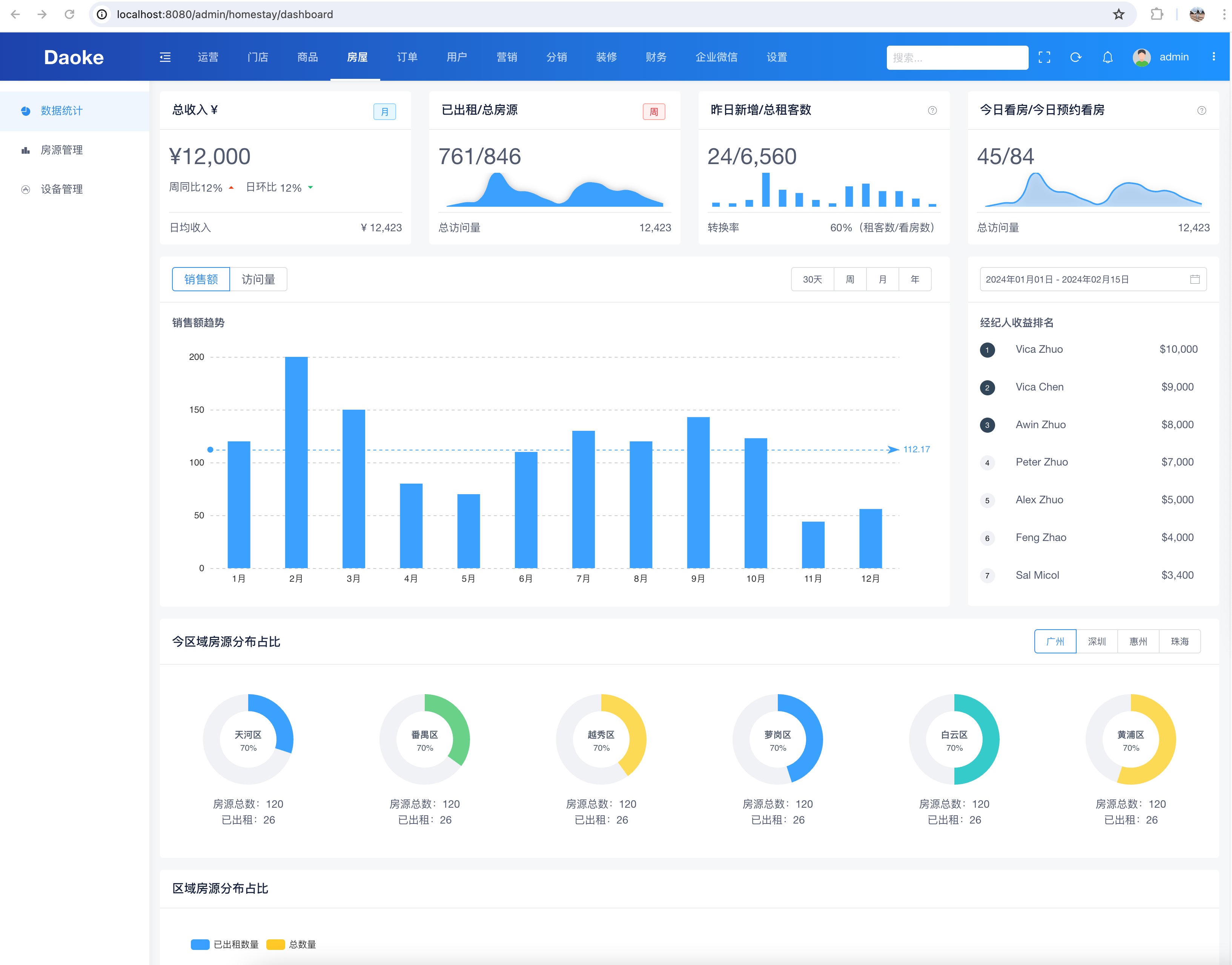Bookmark page with browser star icon
1232x965 pixels.
click(1118, 14)
